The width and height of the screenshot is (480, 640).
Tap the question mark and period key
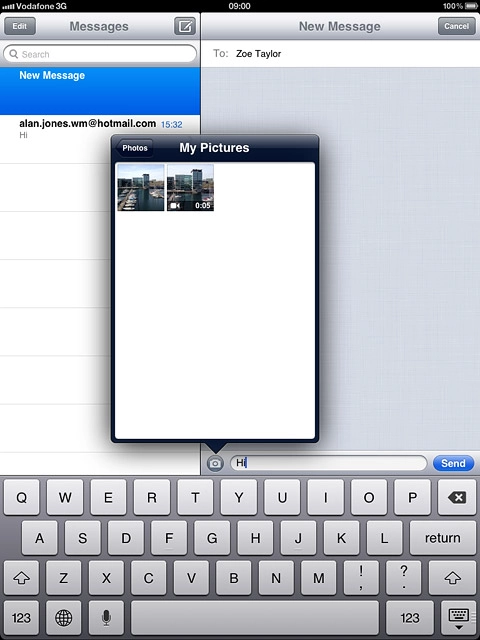tap(404, 578)
